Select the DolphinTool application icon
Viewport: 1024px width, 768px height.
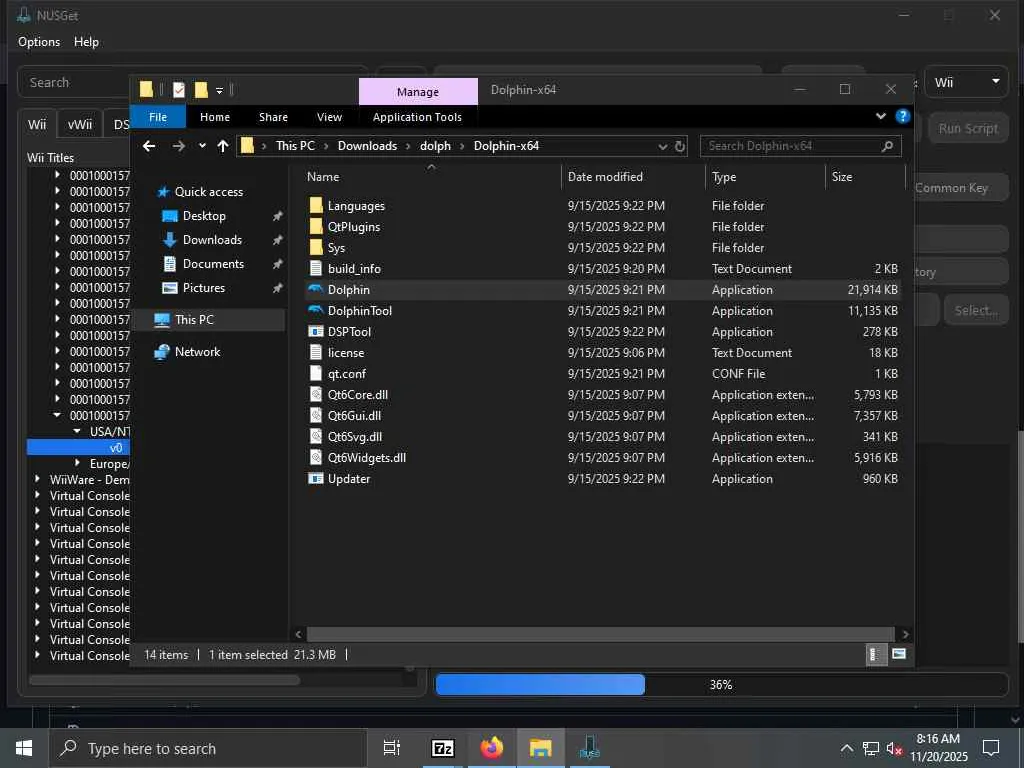[315, 310]
